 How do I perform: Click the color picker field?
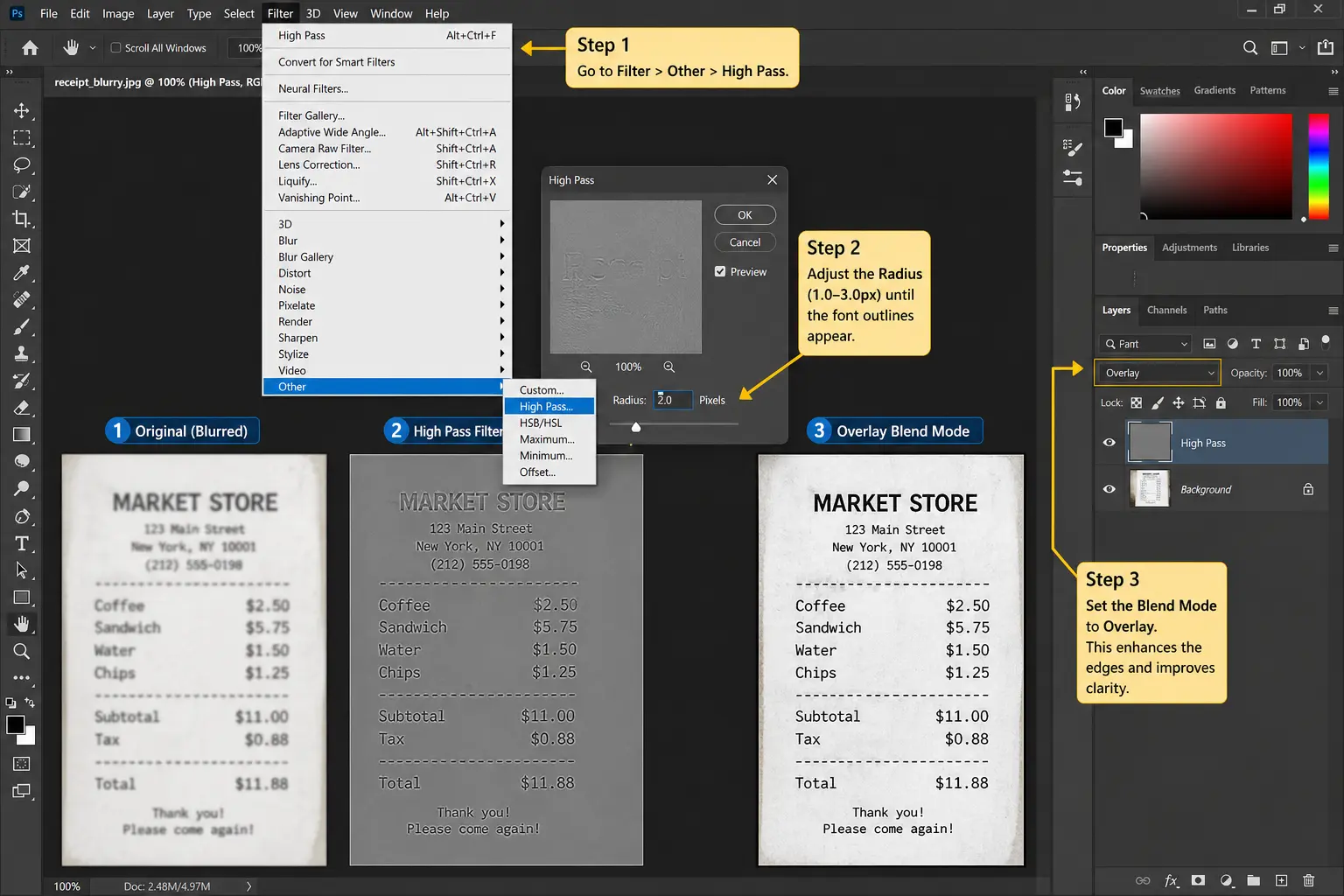[x=1215, y=166]
